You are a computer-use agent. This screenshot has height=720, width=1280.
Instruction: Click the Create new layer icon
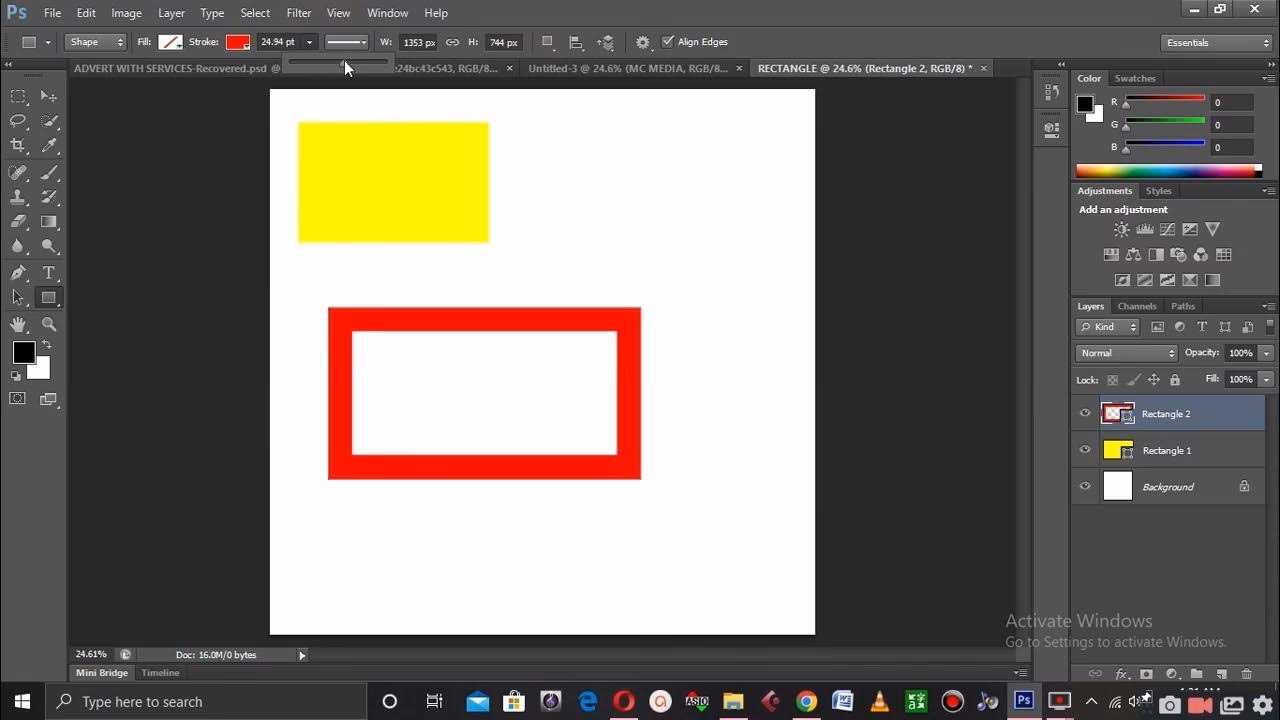click(1222, 673)
